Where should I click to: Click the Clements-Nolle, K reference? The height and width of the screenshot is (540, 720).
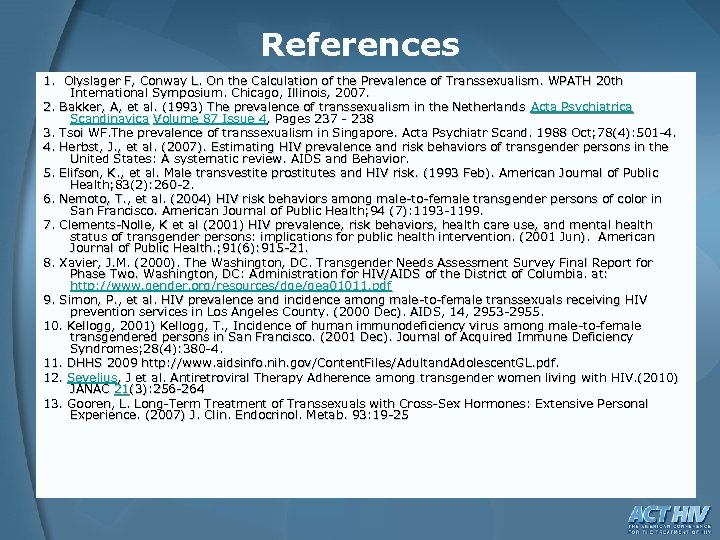pos(349,236)
